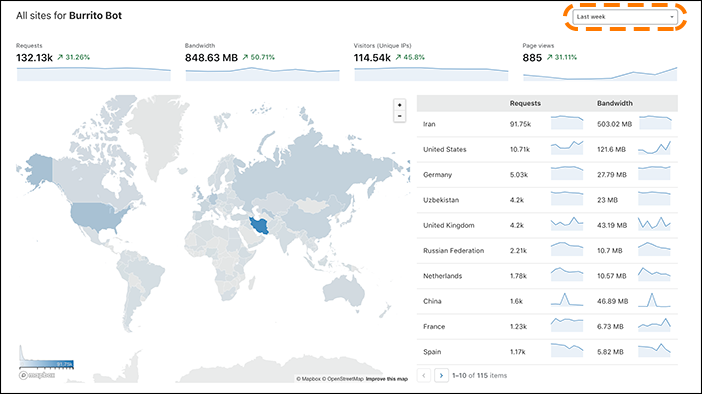This screenshot has width=702, height=394.
Task: Zoom out on the map
Action: 399,116
